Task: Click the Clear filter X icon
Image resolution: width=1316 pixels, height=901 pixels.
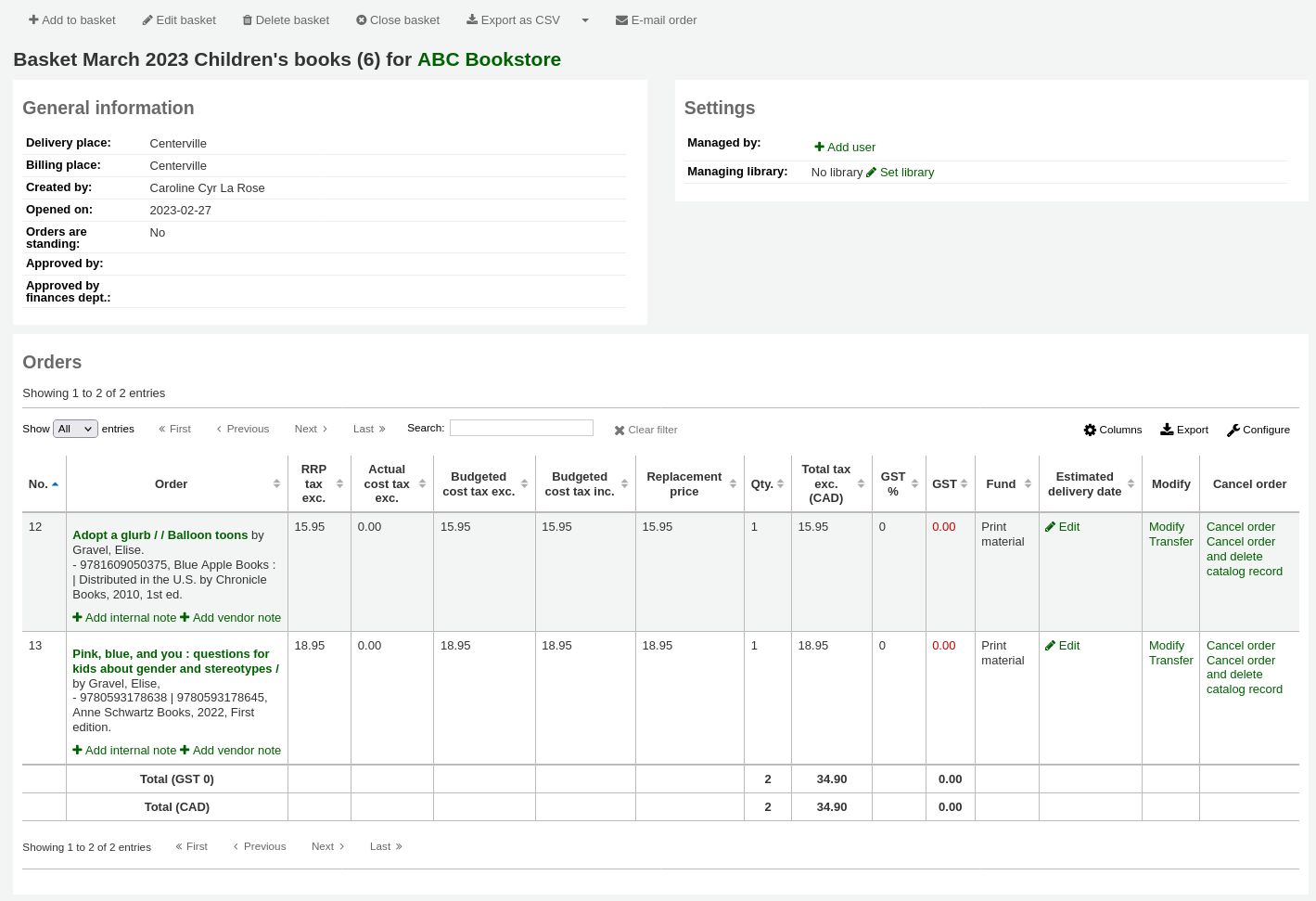Action: [x=620, y=431]
